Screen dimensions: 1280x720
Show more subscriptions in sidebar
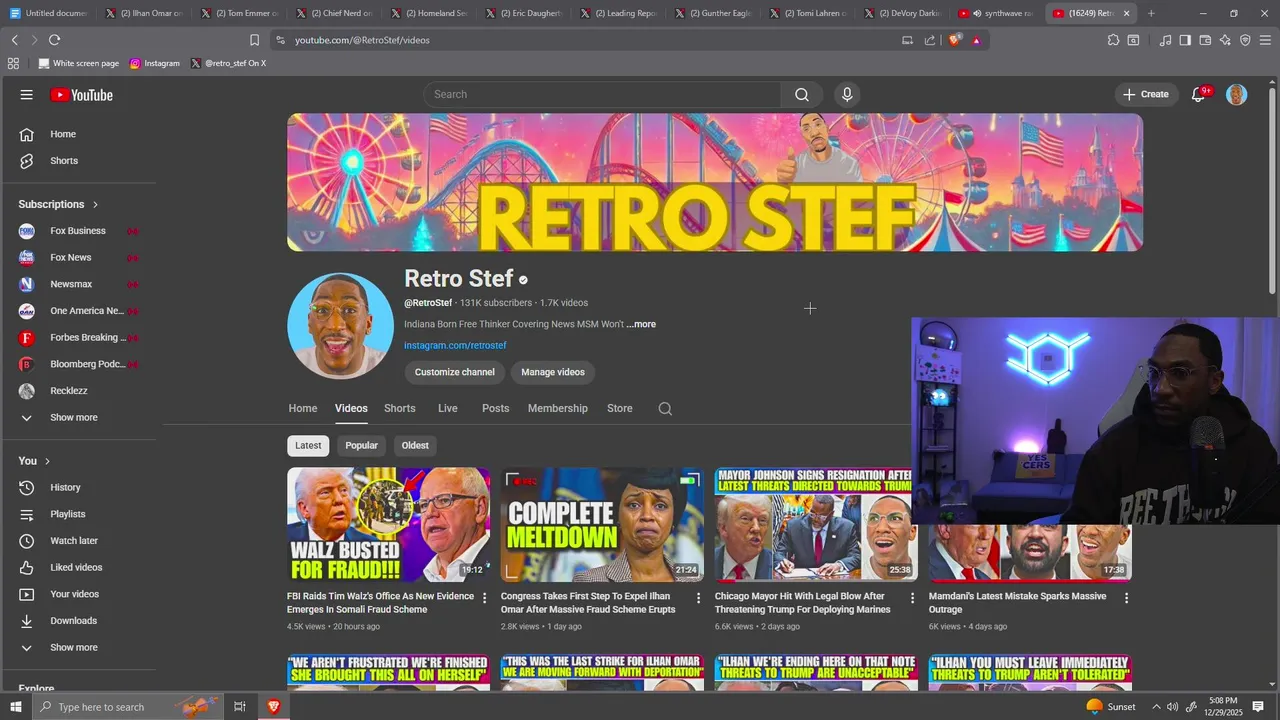74,417
